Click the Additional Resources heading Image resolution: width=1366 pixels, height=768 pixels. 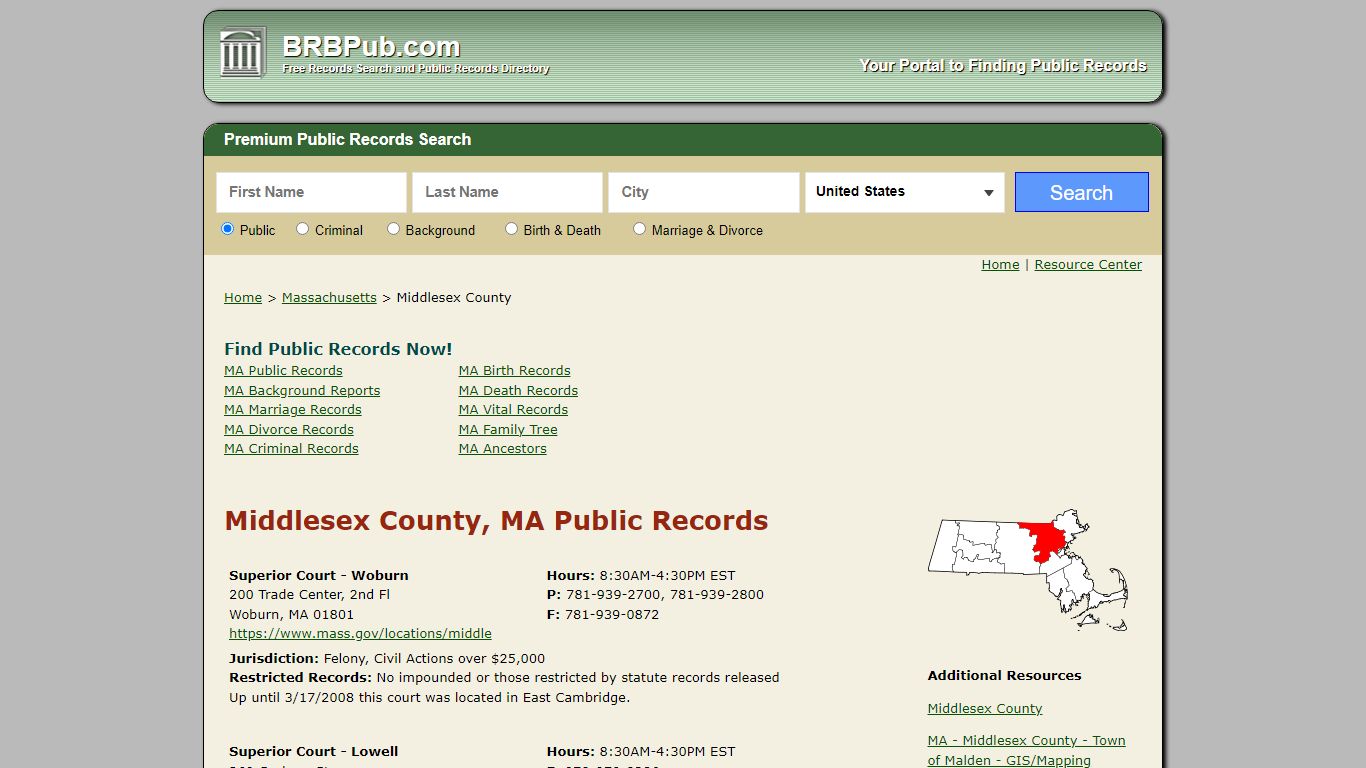click(x=1004, y=676)
